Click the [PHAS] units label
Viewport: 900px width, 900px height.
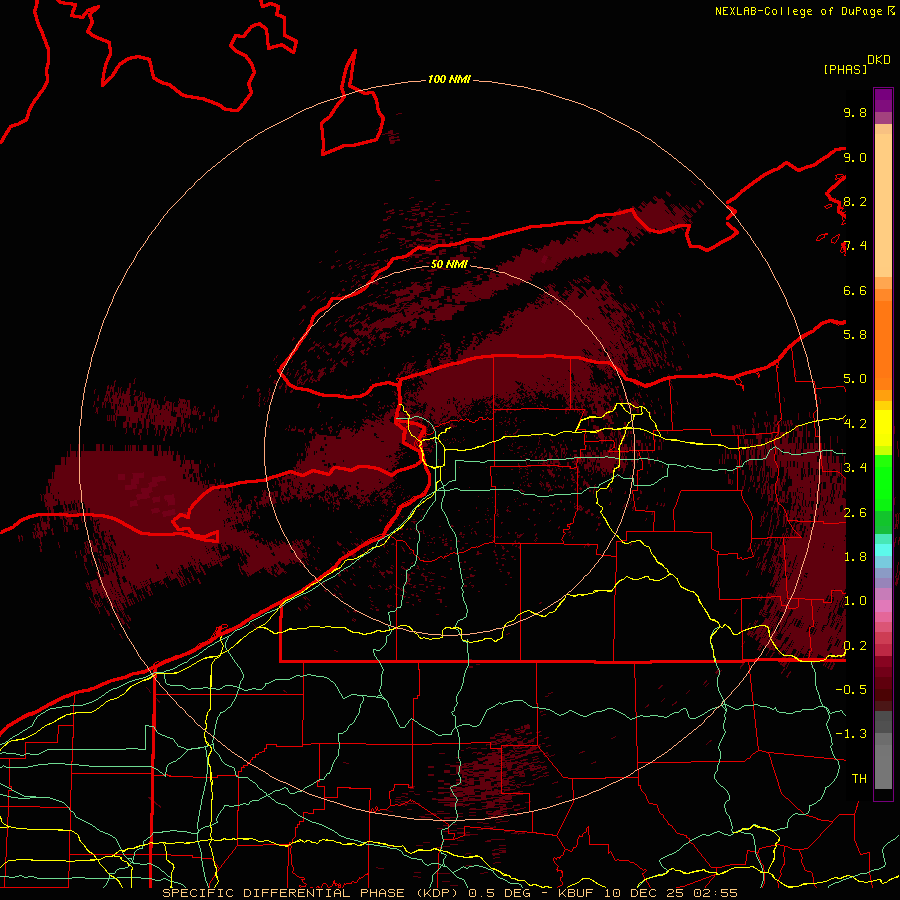tap(845, 69)
